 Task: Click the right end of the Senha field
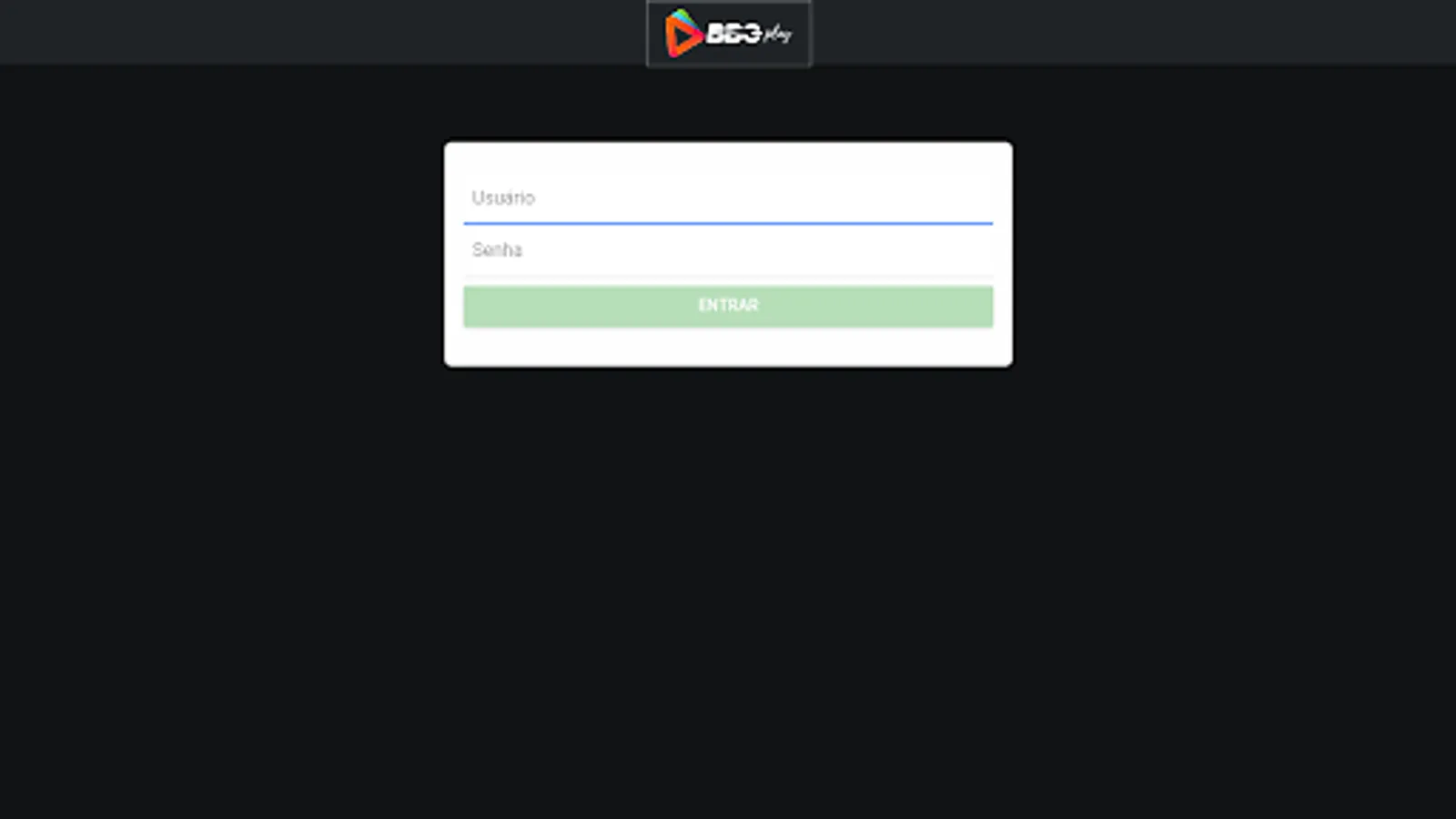coord(965,249)
